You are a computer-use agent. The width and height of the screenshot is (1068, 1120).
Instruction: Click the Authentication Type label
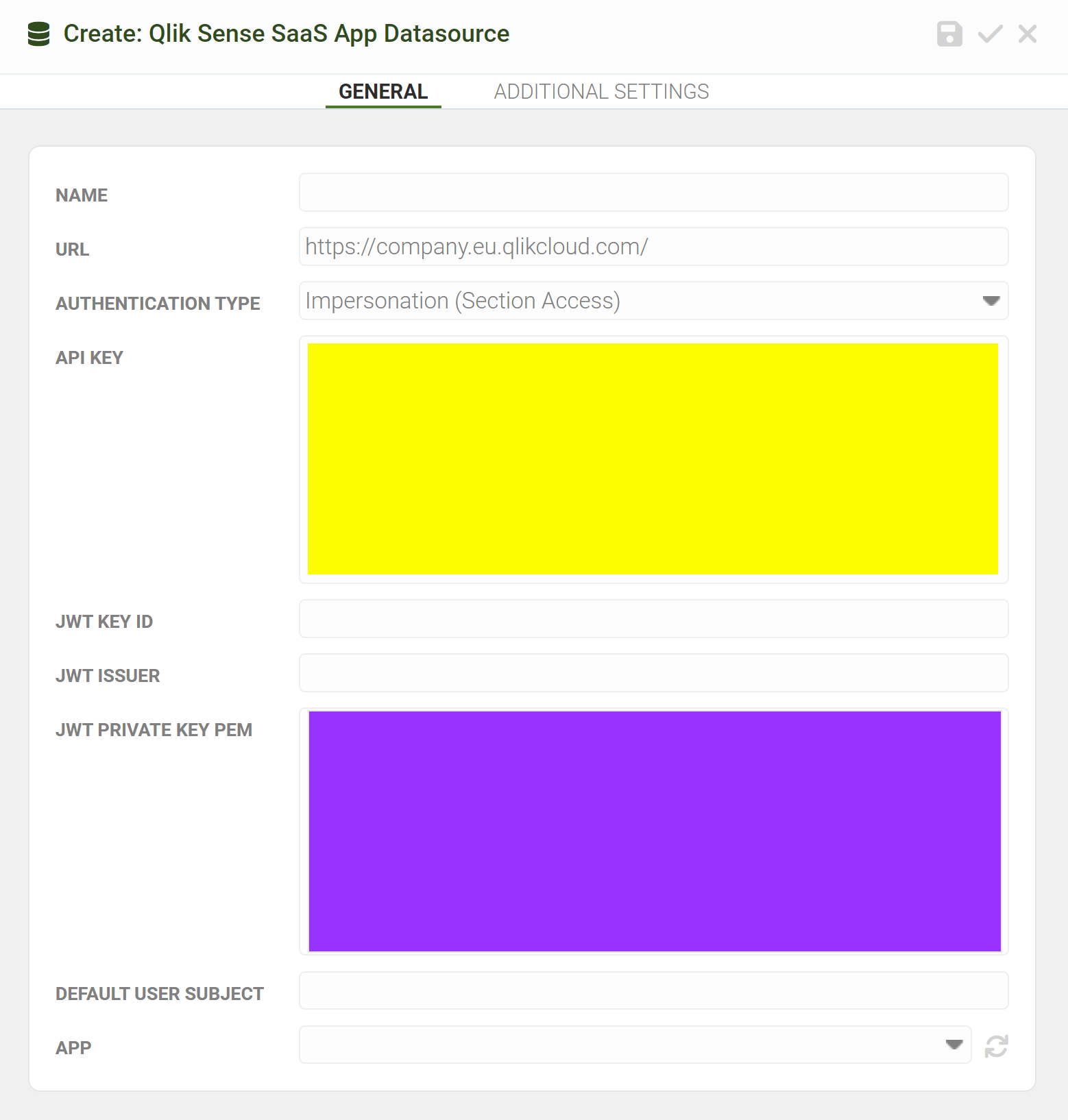[158, 304]
